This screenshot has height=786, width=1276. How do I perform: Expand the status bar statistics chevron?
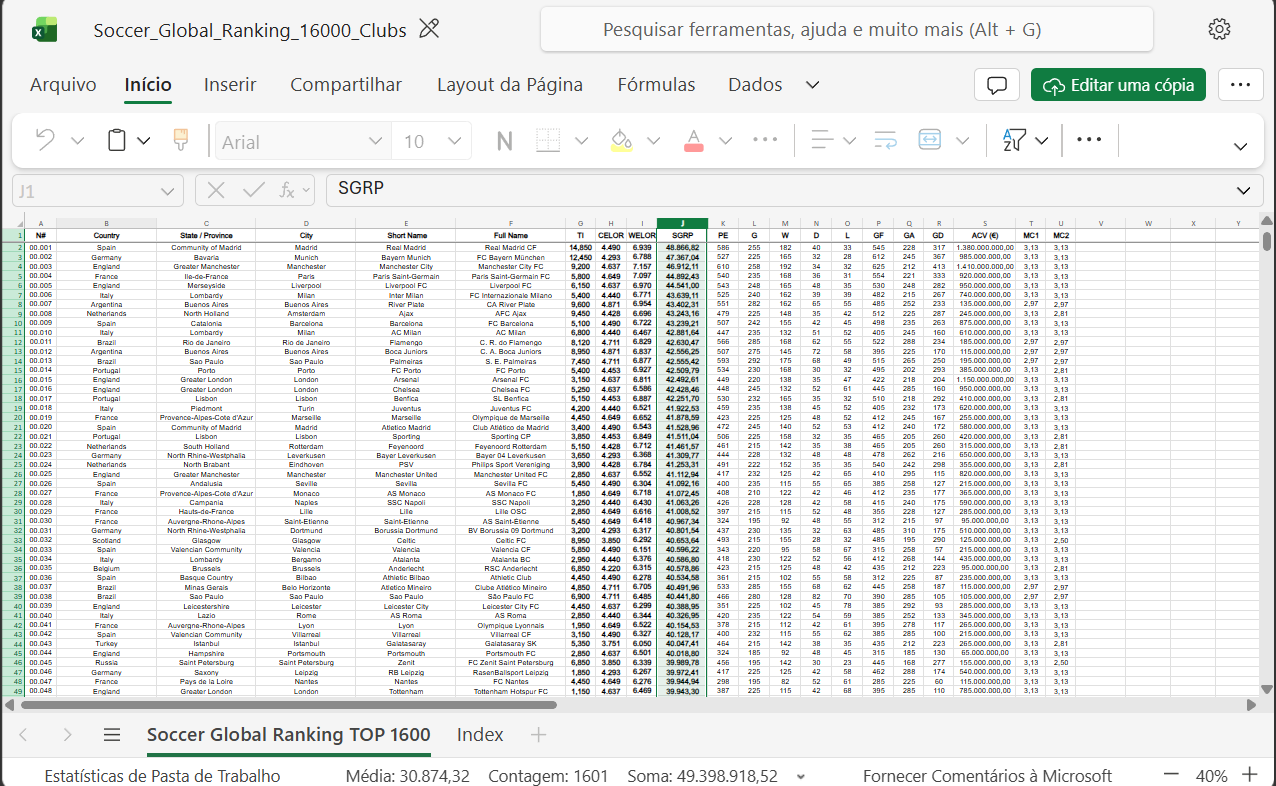click(x=801, y=776)
